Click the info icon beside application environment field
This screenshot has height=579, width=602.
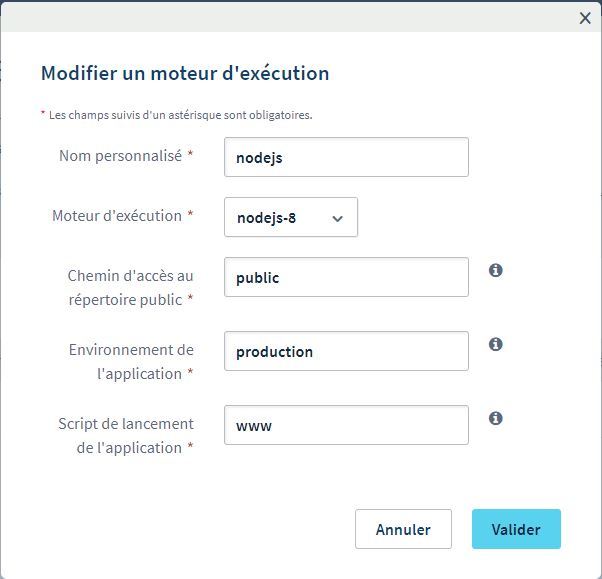(x=495, y=344)
